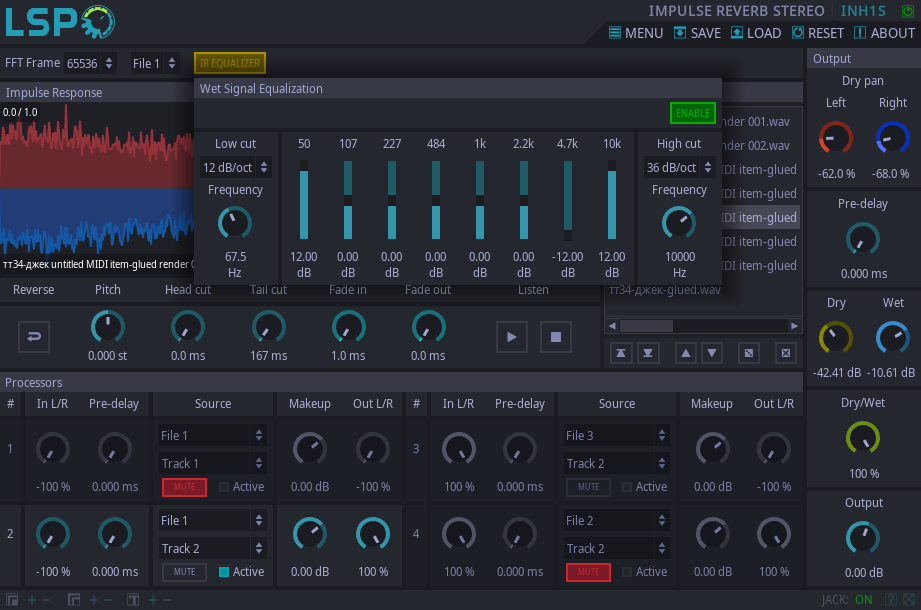Open the File 1 selector at top
Screen dimensions: 921x610
(x=154, y=63)
